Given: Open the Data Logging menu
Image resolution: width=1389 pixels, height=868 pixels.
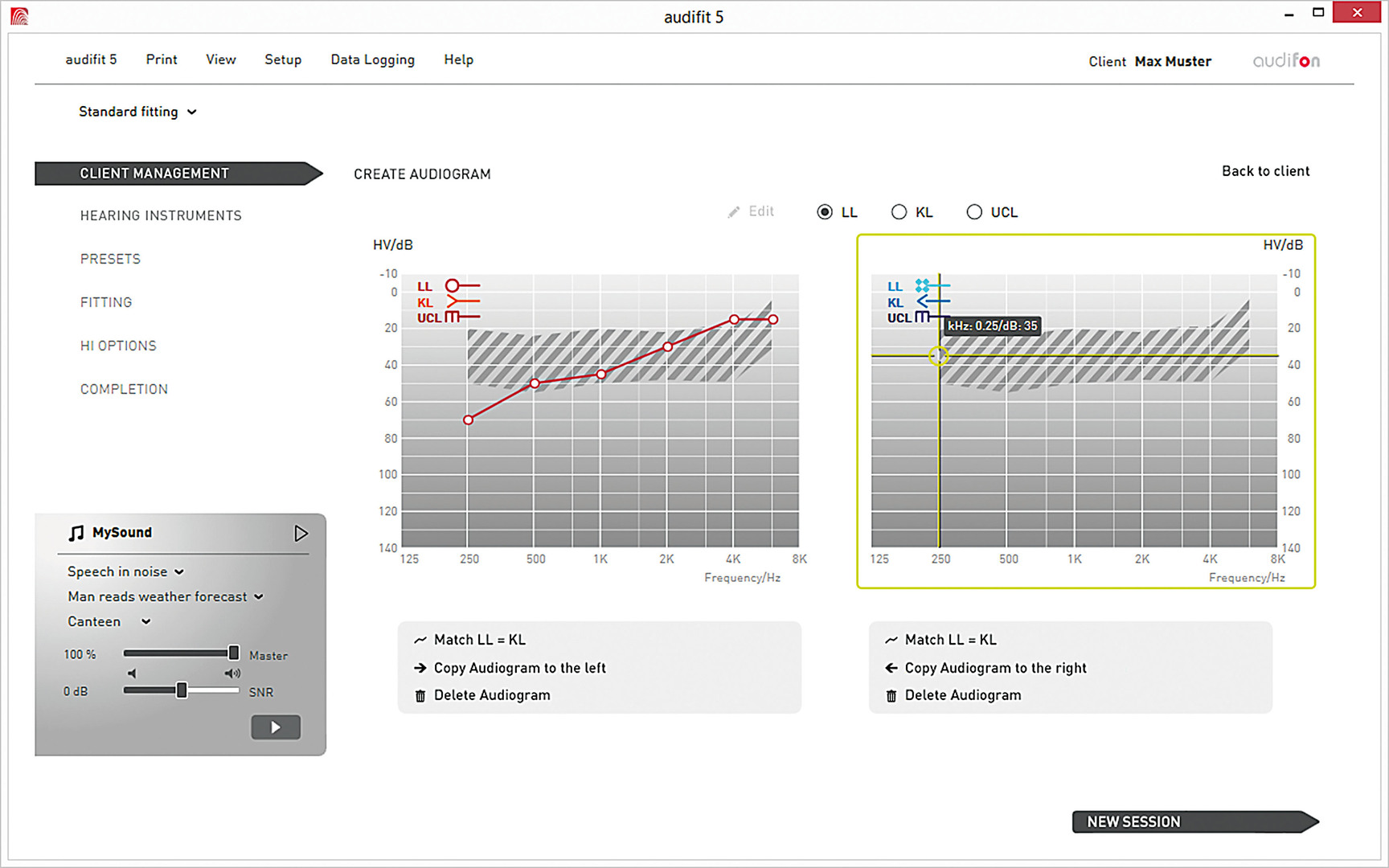Looking at the screenshot, I should coord(372,59).
